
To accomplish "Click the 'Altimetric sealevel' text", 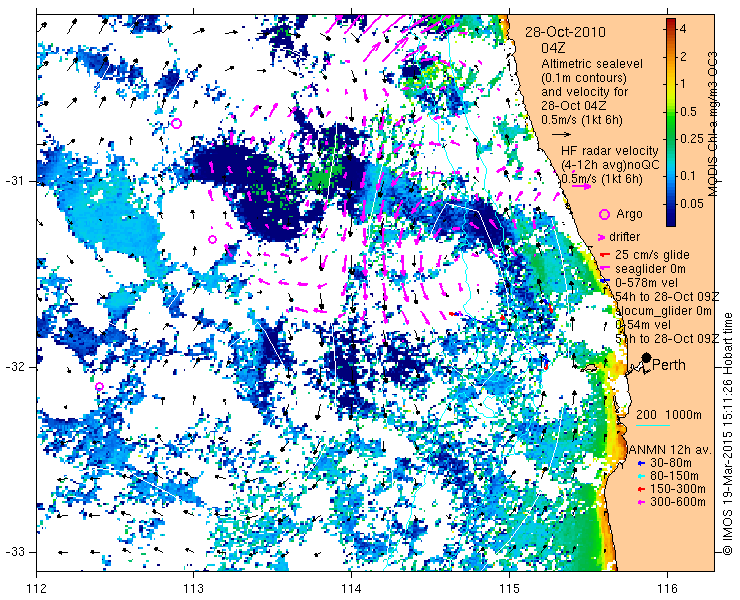I will pos(592,63).
